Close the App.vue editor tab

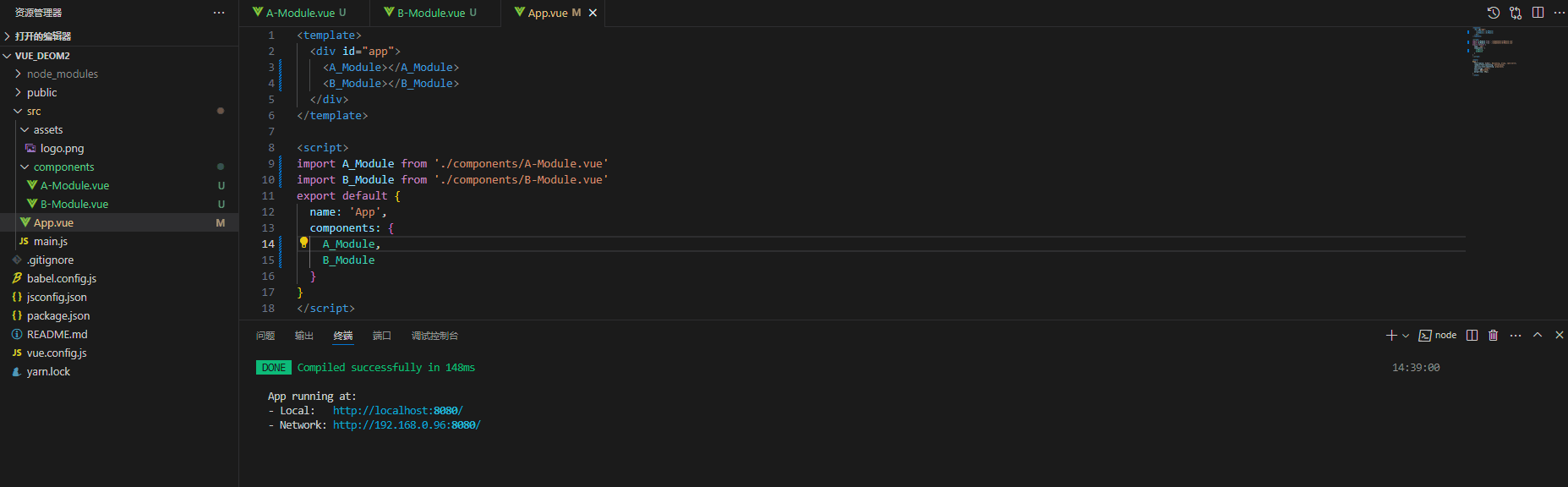(x=593, y=13)
